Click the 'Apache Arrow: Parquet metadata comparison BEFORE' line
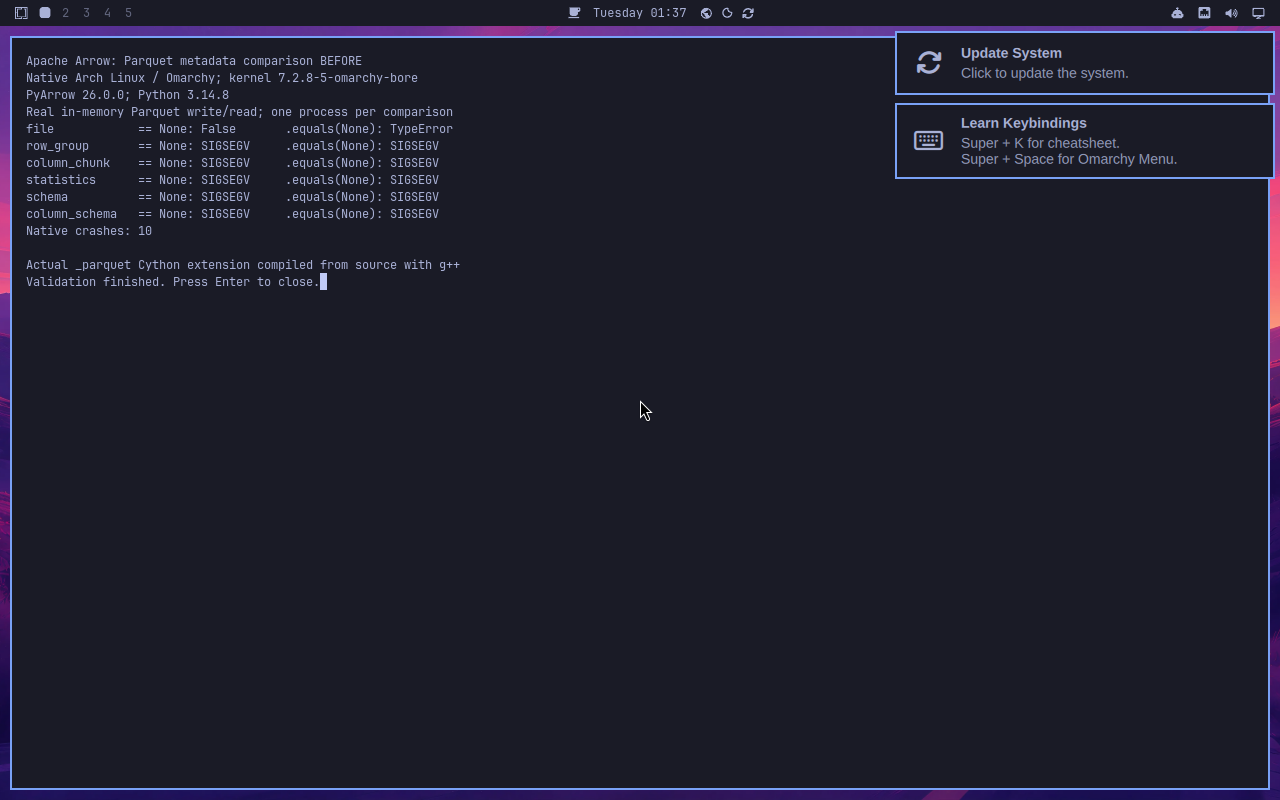 tap(194, 61)
